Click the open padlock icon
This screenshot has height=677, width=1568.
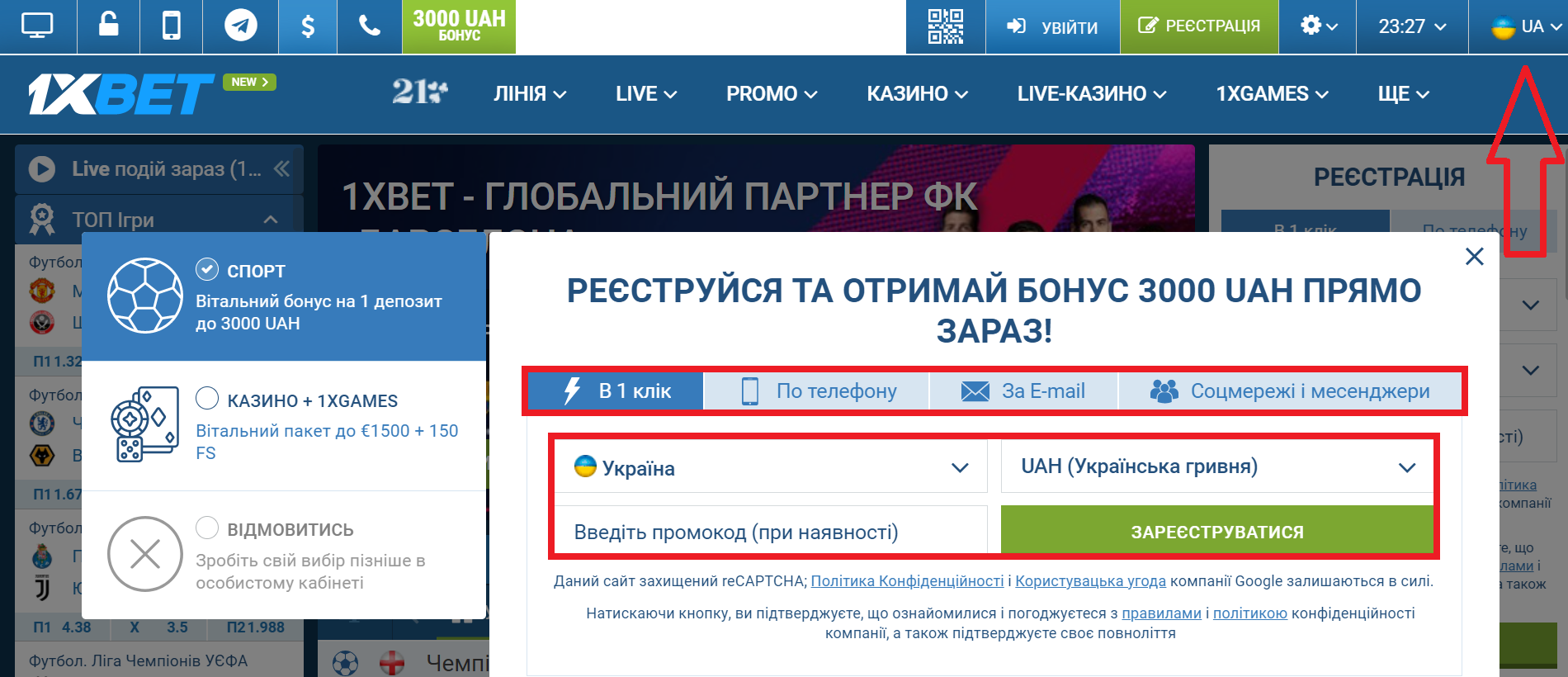pos(108,25)
